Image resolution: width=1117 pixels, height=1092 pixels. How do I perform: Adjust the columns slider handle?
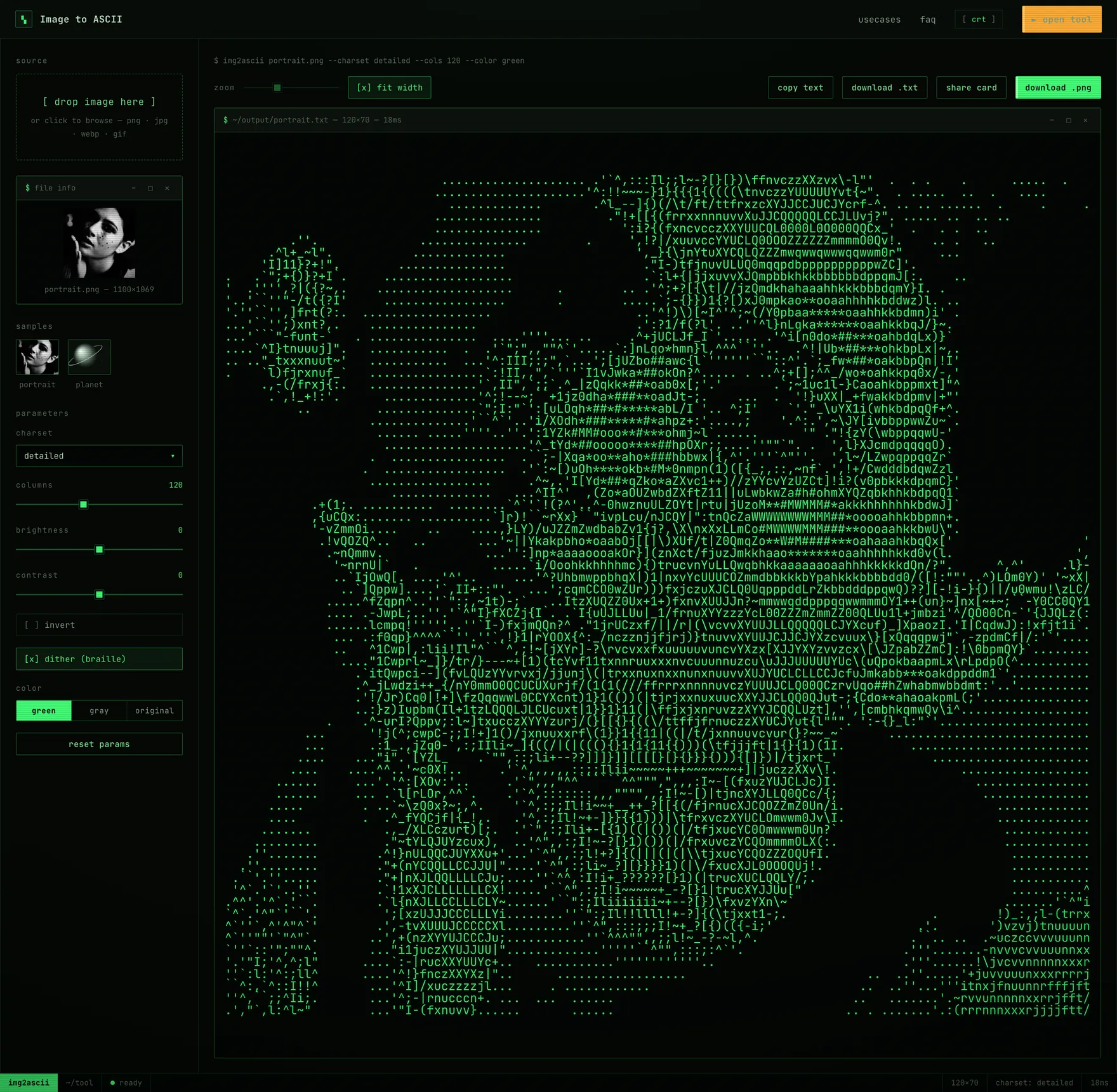click(x=83, y=505)
